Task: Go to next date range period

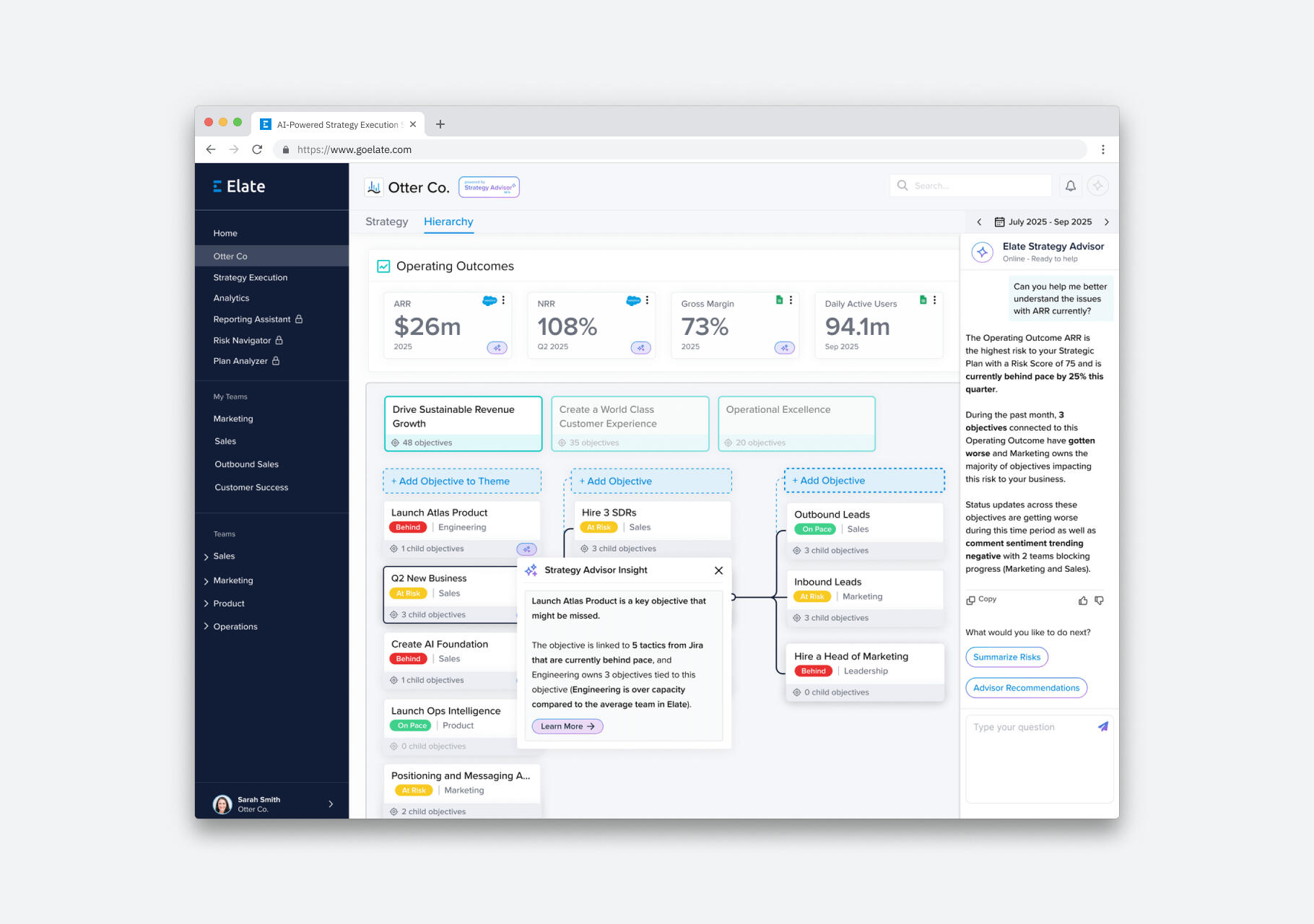Action: 1106,222
